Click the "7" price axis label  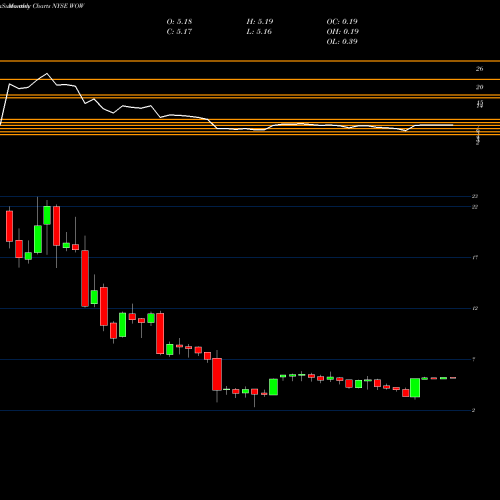(x=474, y=359)
